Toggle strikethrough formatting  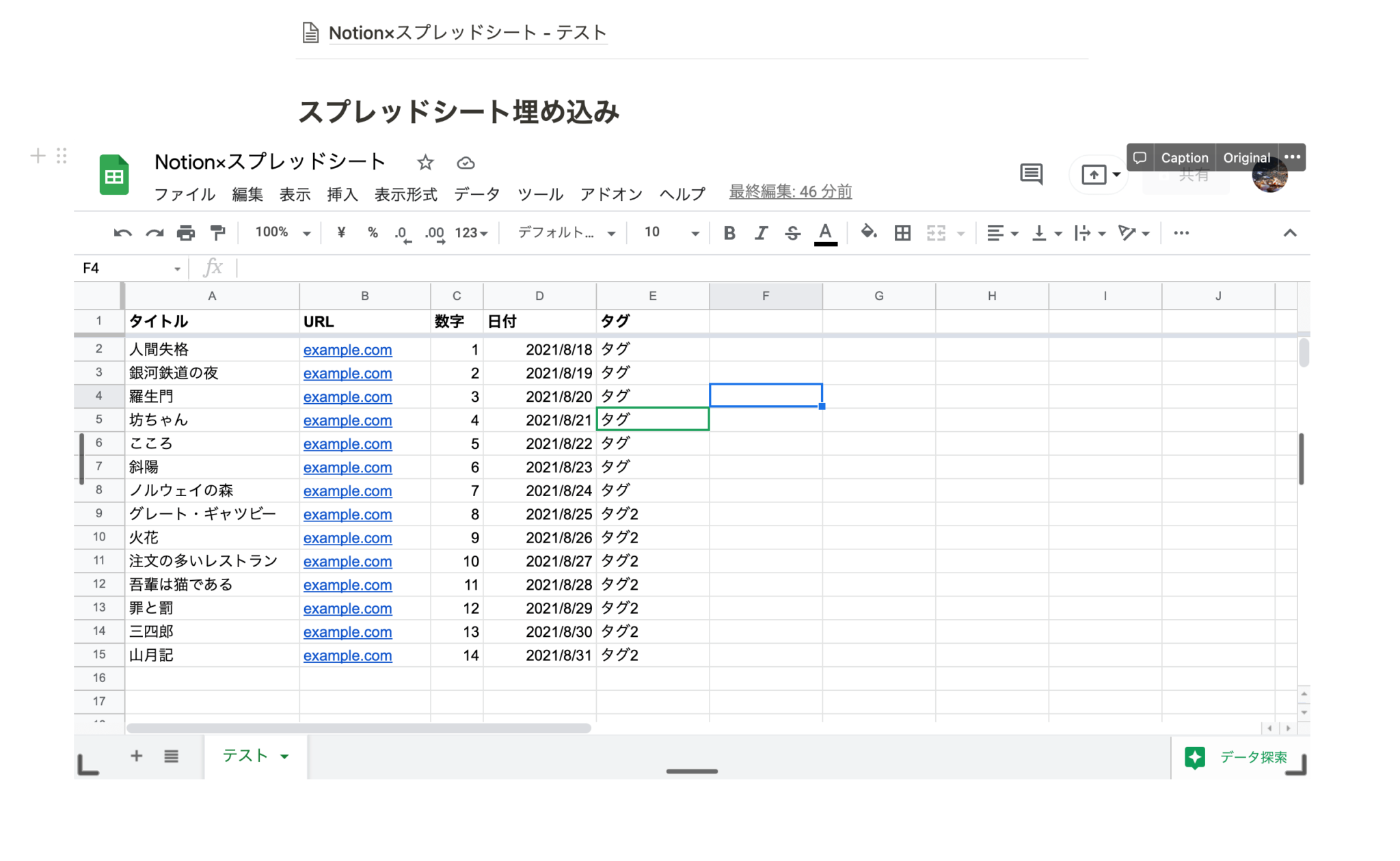(792, 232)
